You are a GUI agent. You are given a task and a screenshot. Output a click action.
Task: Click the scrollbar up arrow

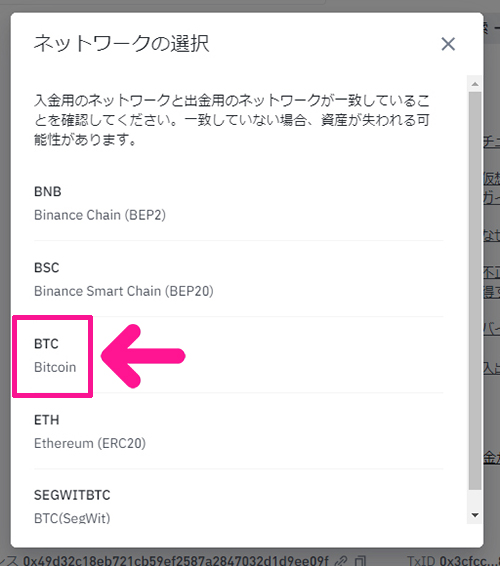(x=475, y=84)
